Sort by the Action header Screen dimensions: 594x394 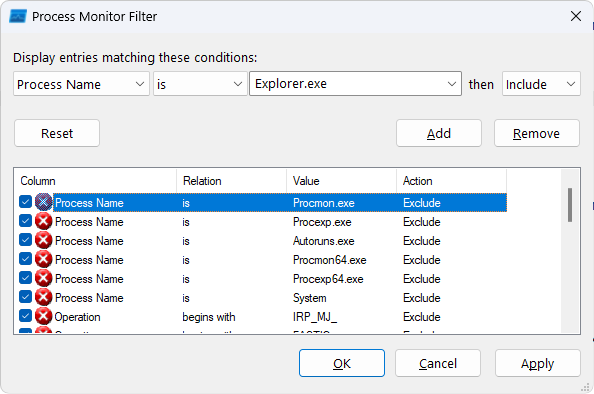tap(451, 181)
